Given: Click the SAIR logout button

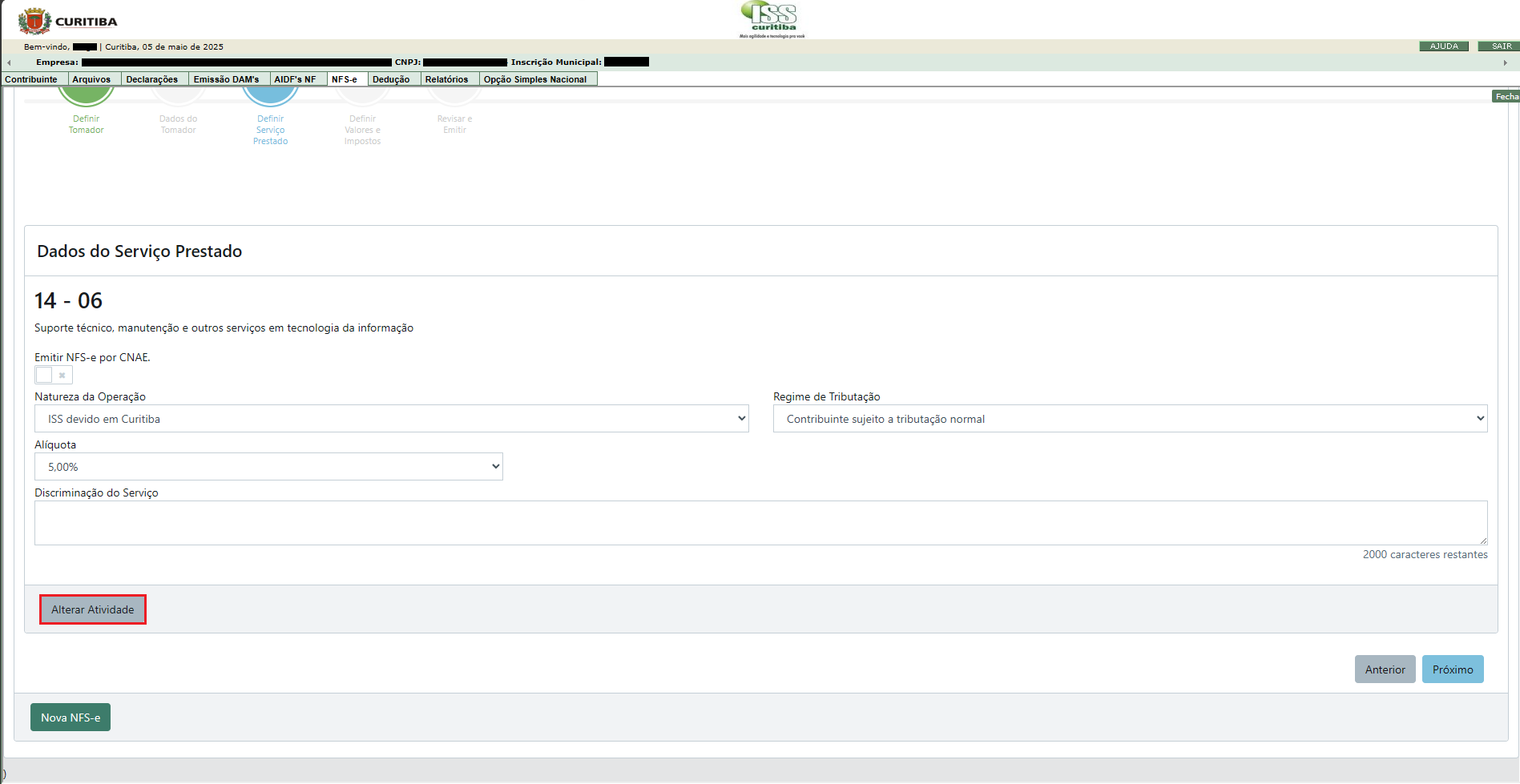Looking at the screenshot, I should coord(1501,46).
